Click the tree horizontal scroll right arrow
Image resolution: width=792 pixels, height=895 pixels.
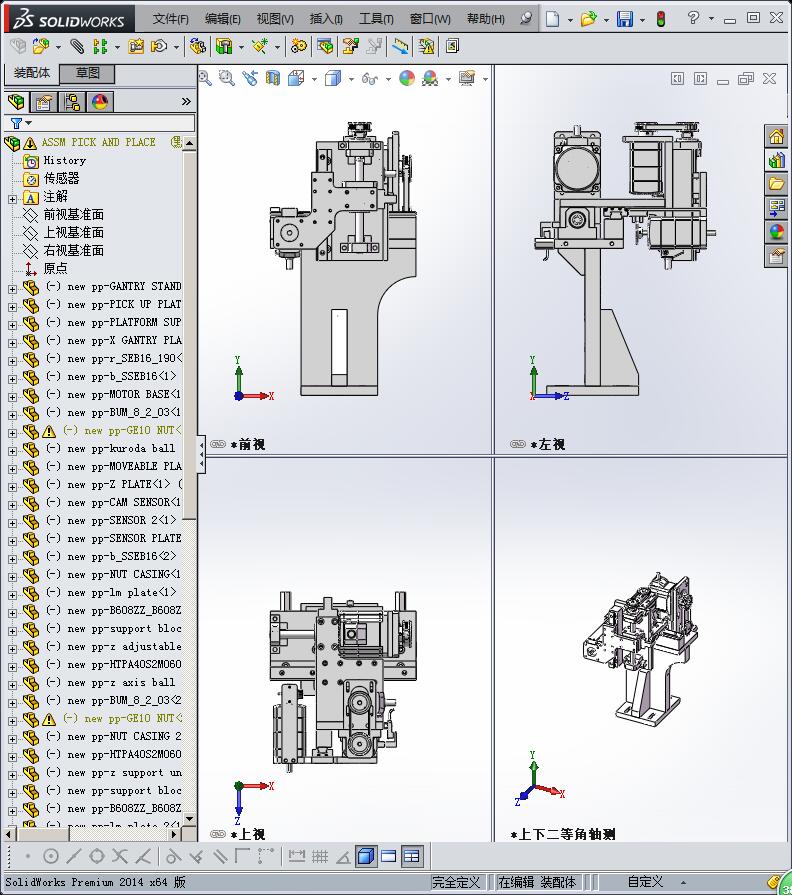coord(174,834)
